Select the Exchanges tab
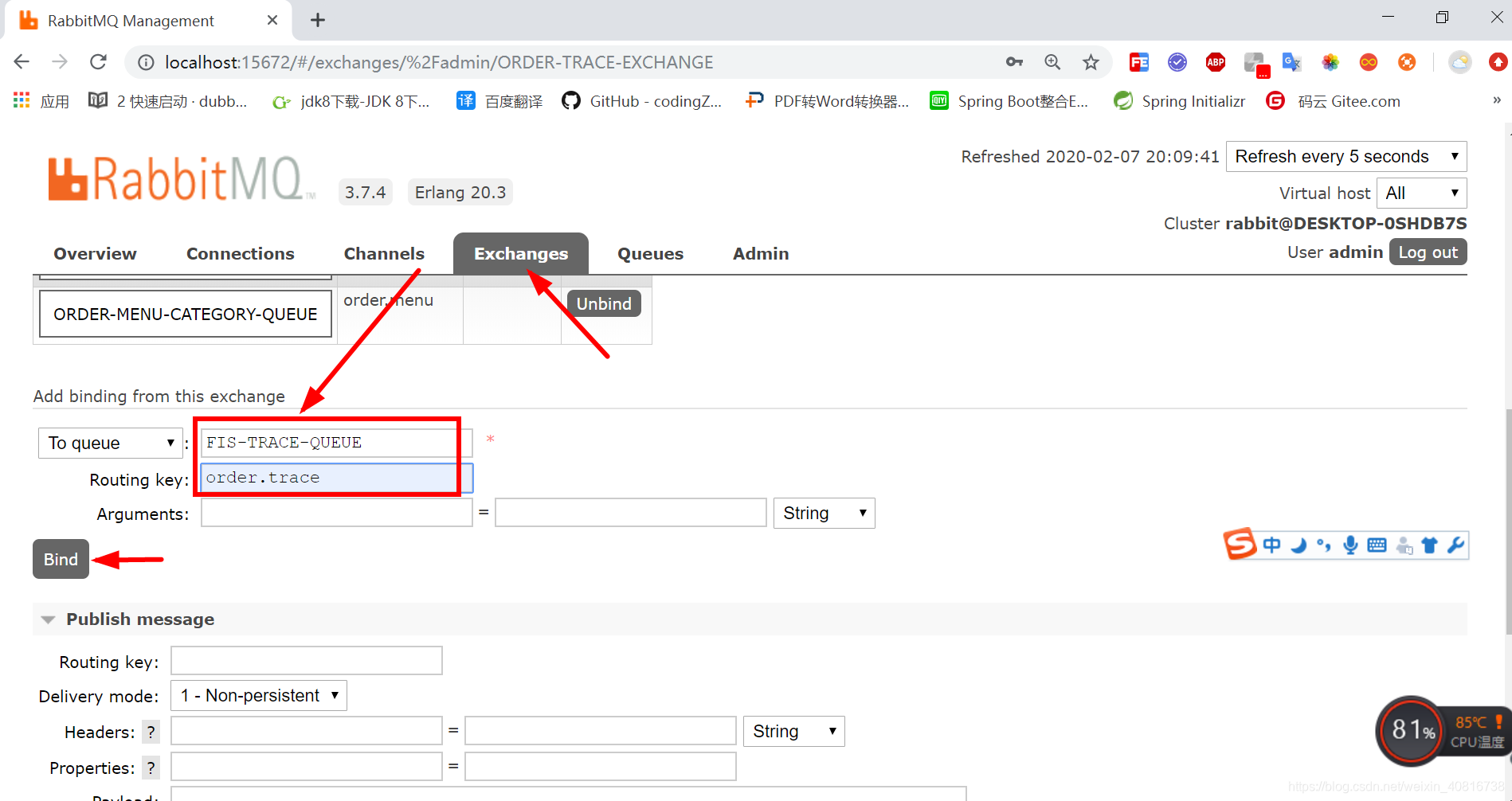Image resolution: width=1512 pixels, height=801 pixels. pyautogui.click(x=521, y=254)
